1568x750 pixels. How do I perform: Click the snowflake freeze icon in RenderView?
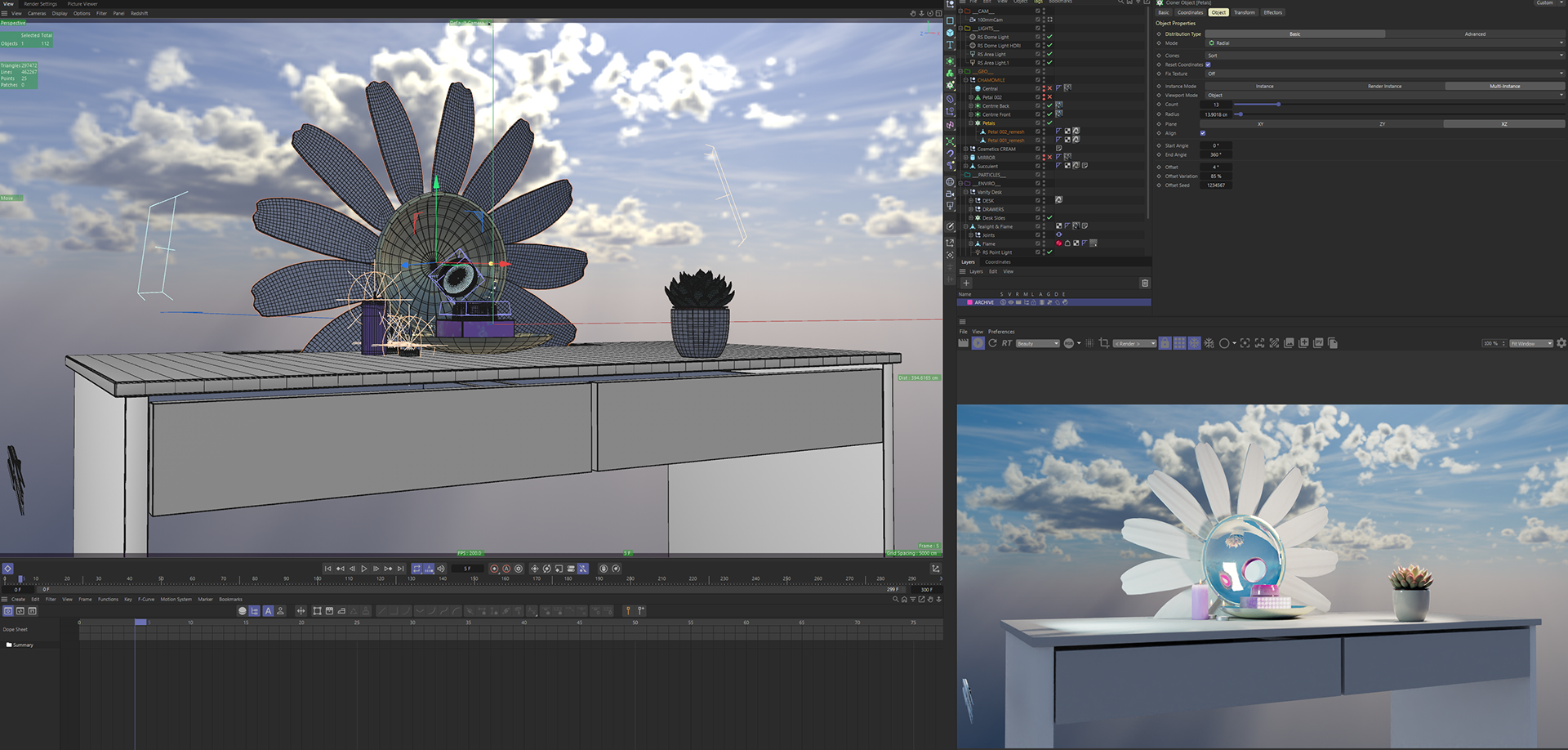(x=1194, y=343)
